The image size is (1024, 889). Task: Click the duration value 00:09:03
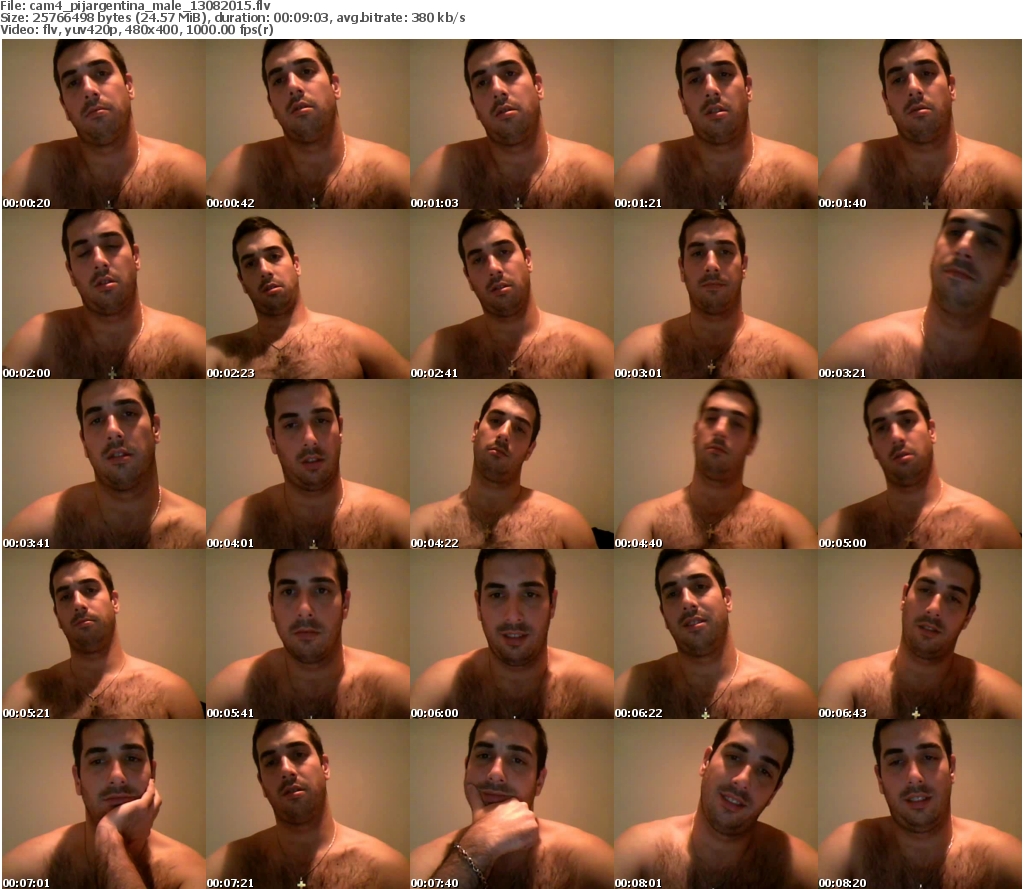coord(301,18)
